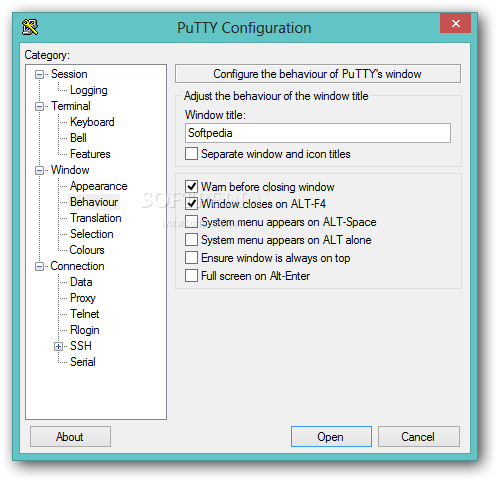Click the Open button

pos(331,437)
